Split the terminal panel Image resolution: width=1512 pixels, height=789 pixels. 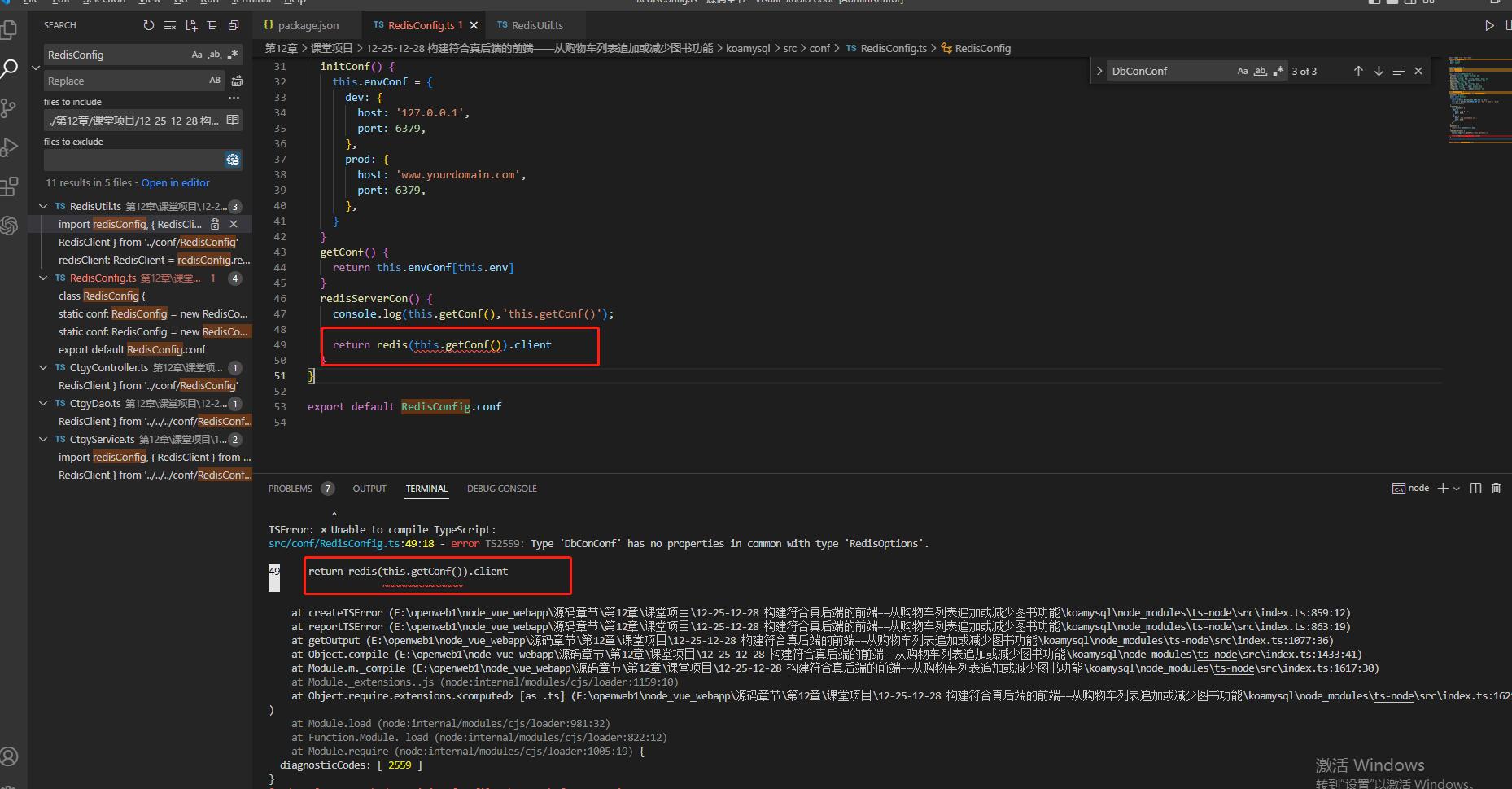coord(1475,488)
